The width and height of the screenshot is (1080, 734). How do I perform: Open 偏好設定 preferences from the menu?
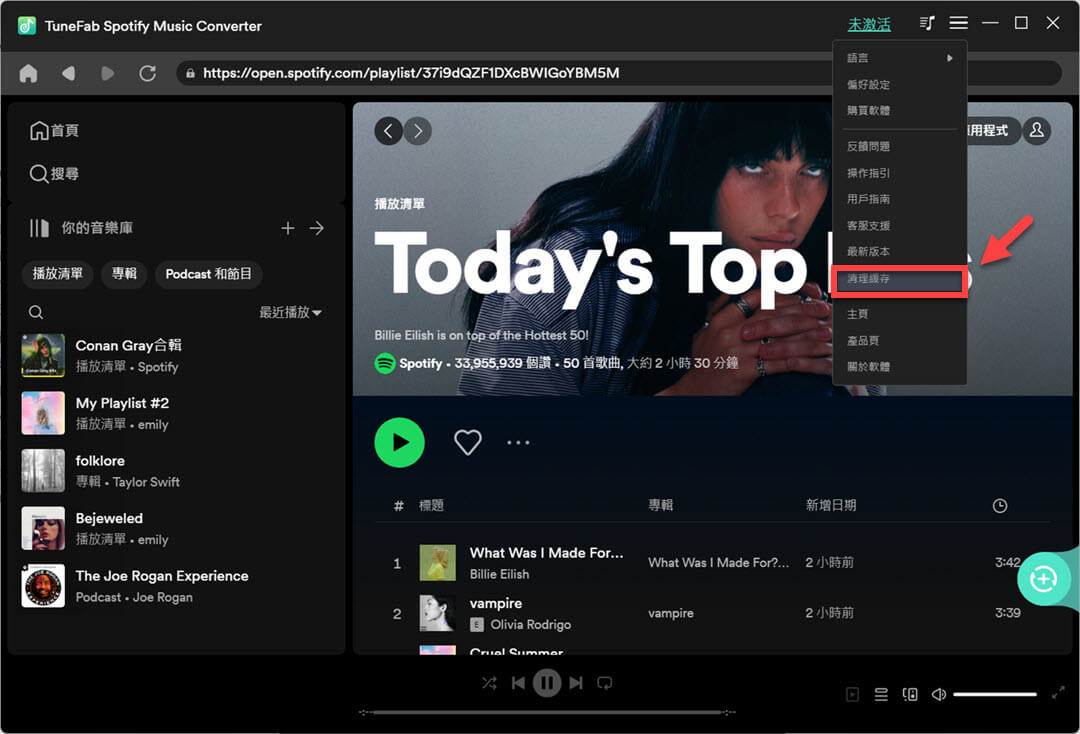point(900,85)
